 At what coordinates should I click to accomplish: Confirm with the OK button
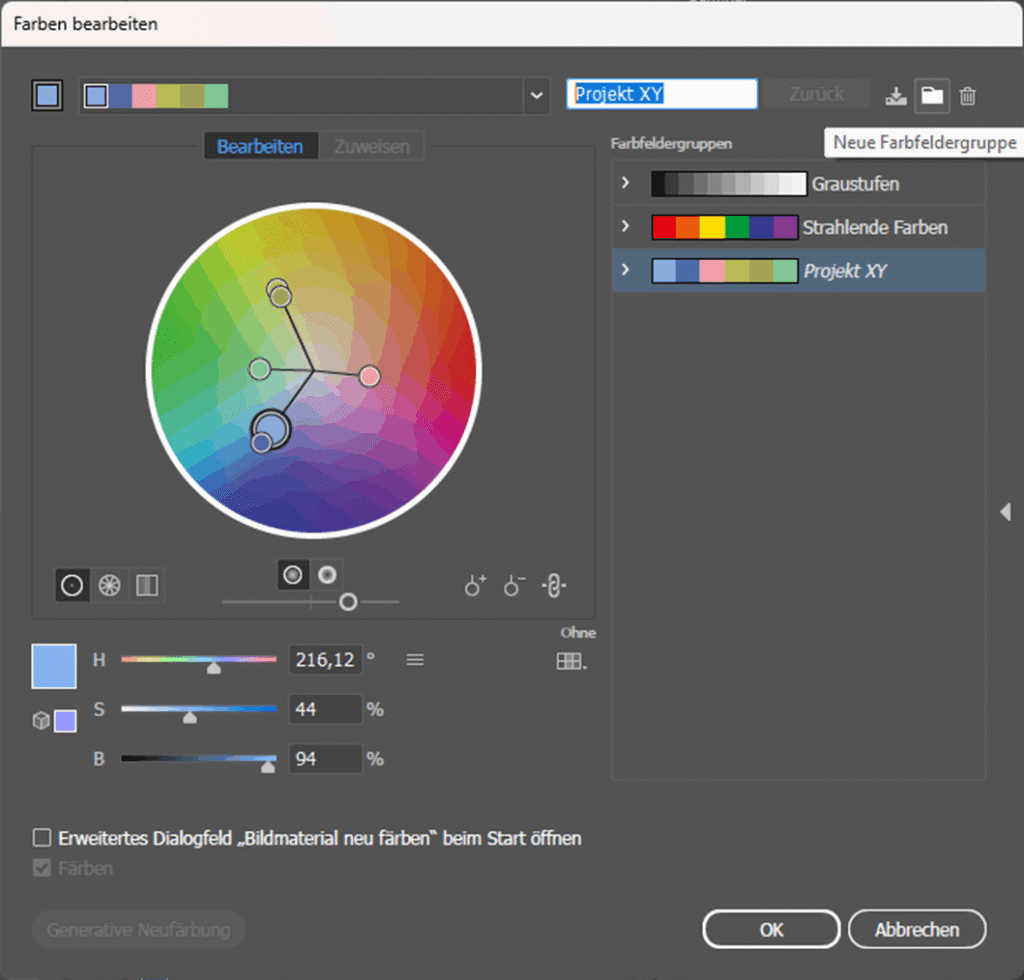click(771, 929)
